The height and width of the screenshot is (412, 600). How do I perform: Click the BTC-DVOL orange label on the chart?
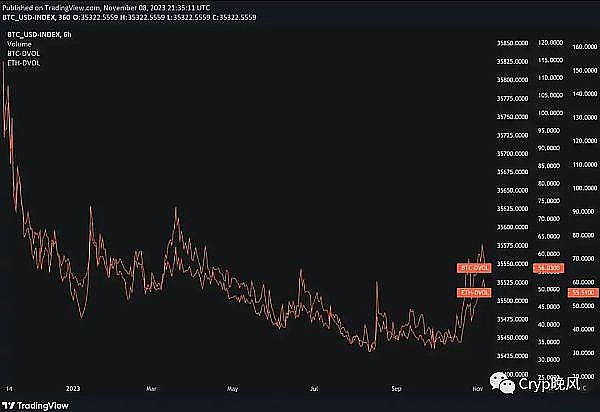click(475, 268)
